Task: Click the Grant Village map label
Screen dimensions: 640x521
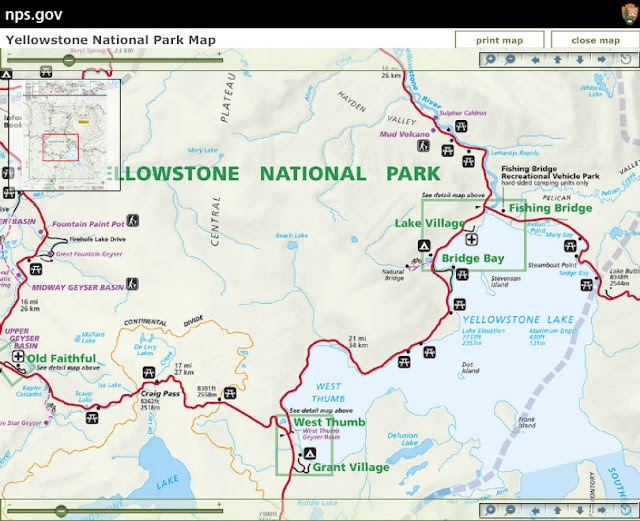Action: pyautogui.click(x=351, y=468)
